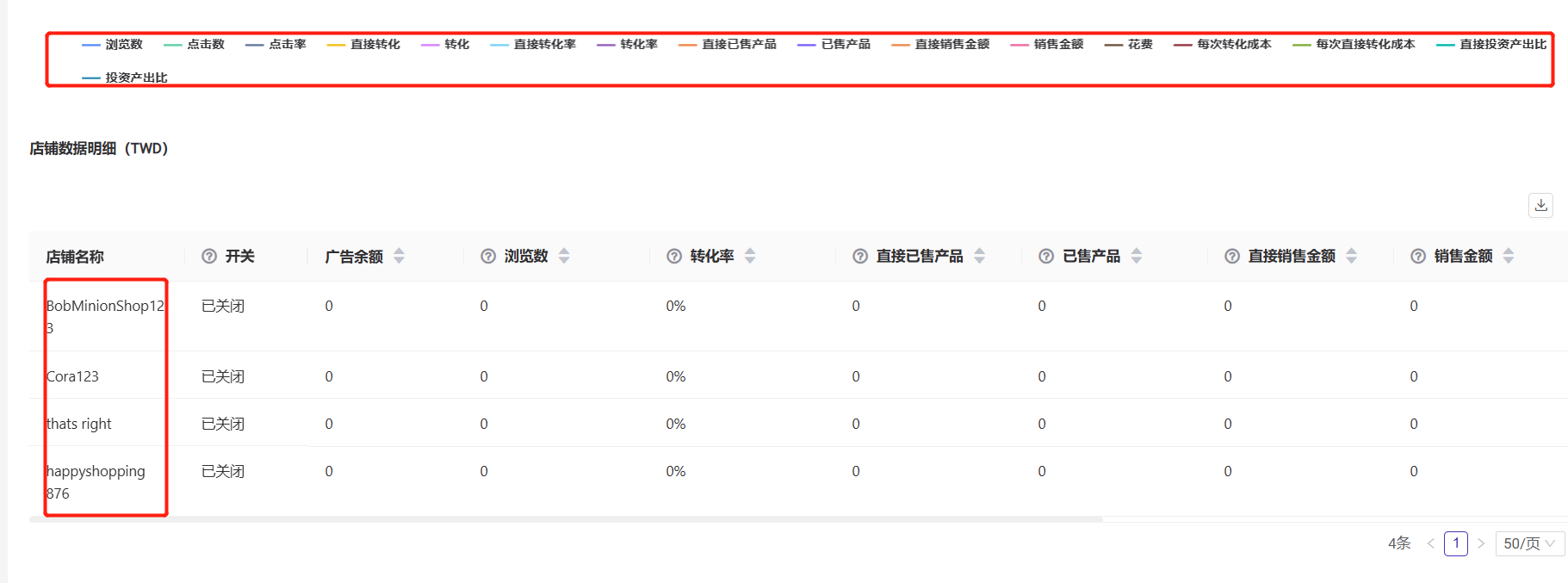Click the download export icon above table

1540,205
